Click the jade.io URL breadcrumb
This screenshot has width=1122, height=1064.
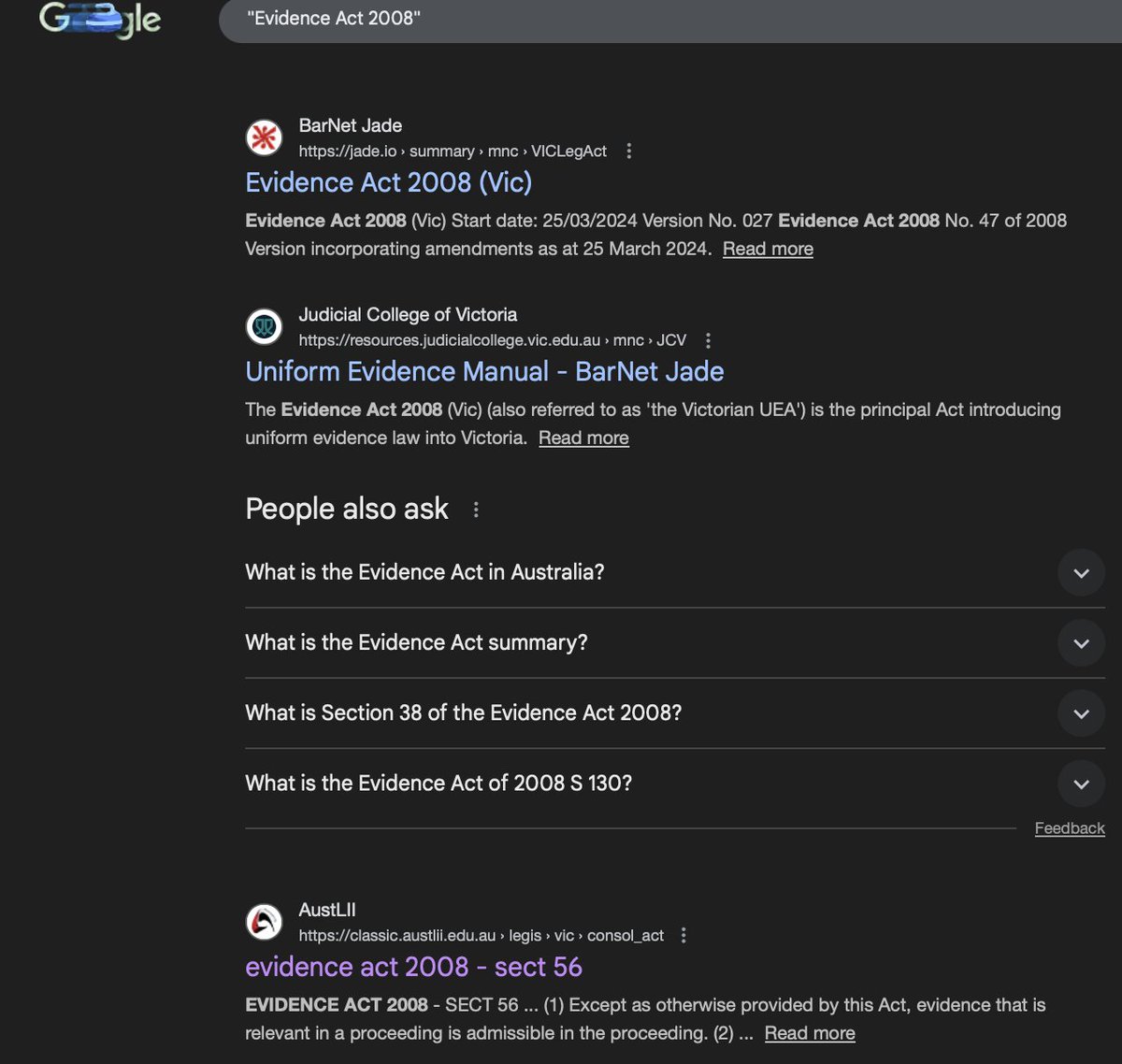[453, 151]
